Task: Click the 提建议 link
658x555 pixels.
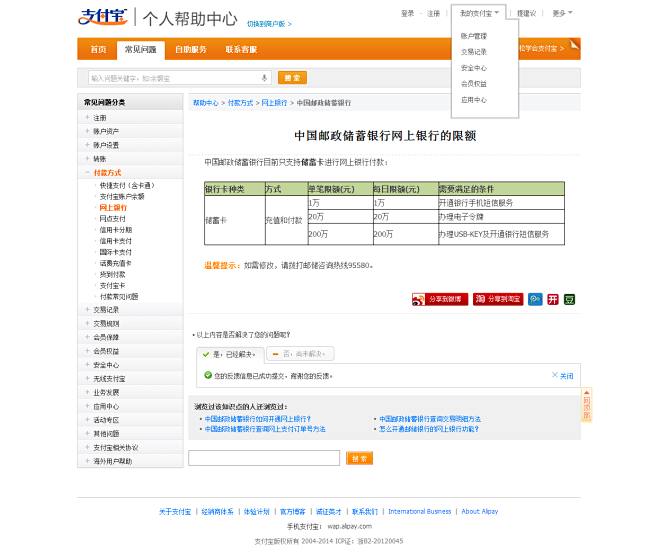Action: 527,13
